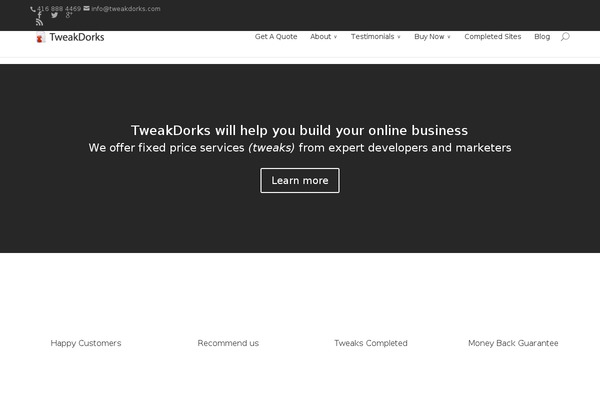Go to Completed Sites page
Image resolution: width=600 pixels, height=400 pixels.
click(492, 37)
